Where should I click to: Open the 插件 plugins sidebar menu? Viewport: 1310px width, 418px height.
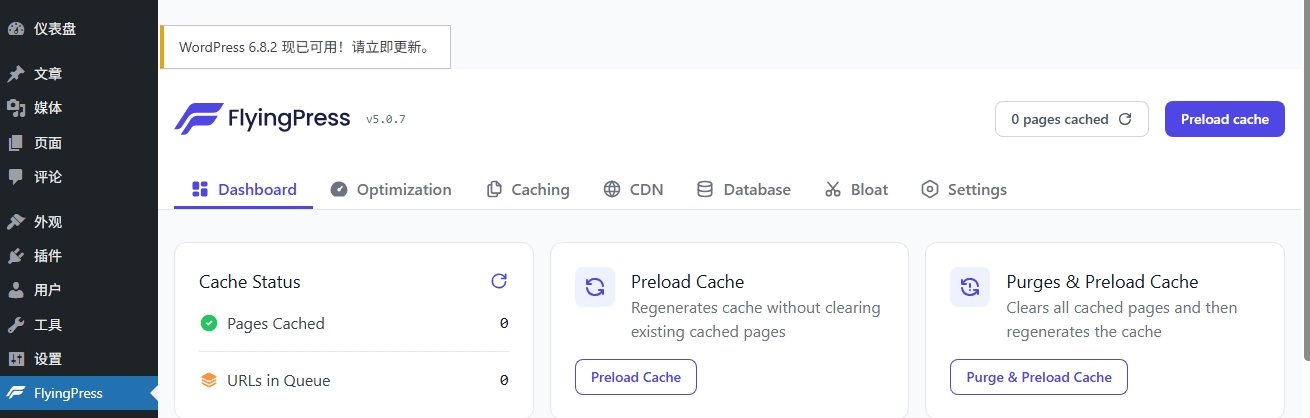[x=47, y=256]
